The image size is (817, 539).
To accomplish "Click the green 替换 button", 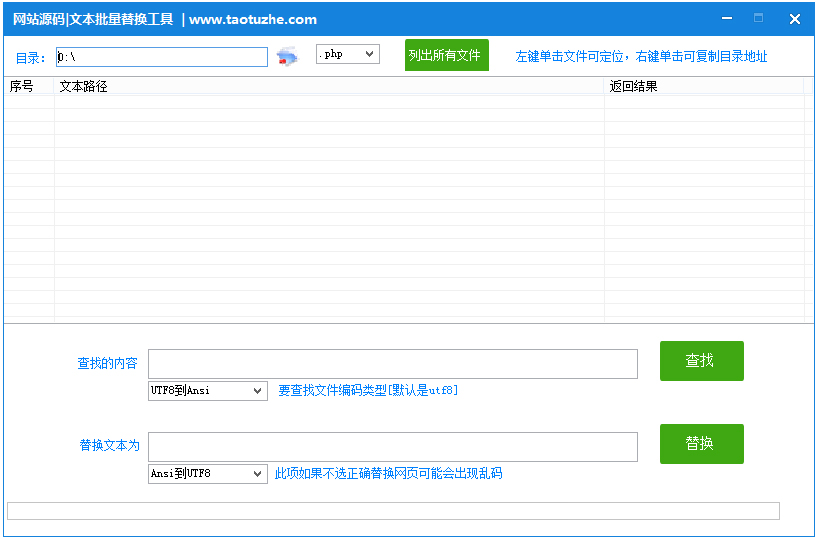I will tap(701, 444).
